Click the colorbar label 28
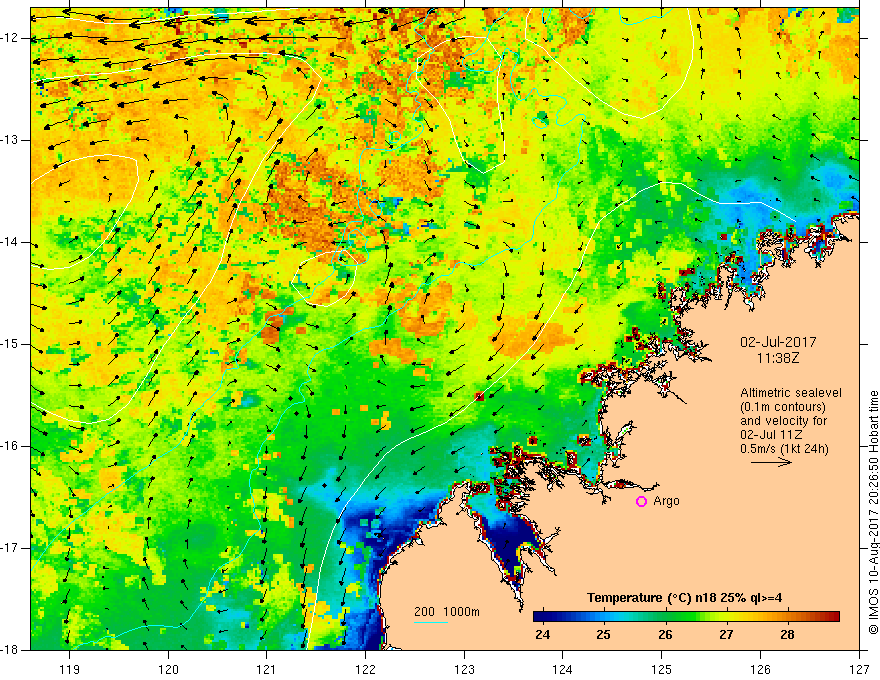The width and height of the screenshot is (880, 680). point(787,635)
